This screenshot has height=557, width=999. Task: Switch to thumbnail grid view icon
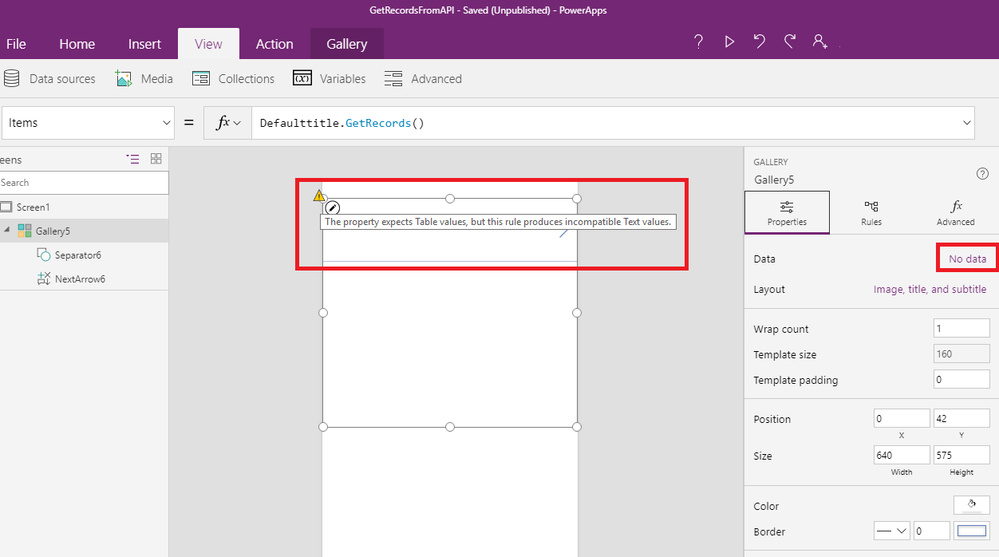(x=156, y=159)
